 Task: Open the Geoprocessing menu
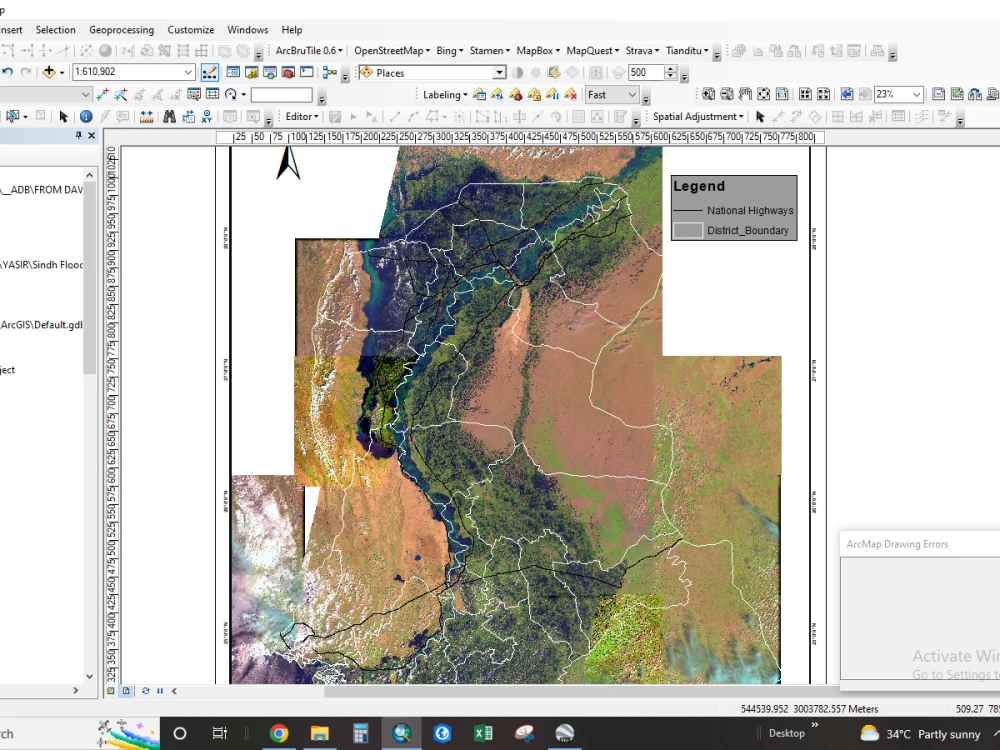tap(122, 29)
